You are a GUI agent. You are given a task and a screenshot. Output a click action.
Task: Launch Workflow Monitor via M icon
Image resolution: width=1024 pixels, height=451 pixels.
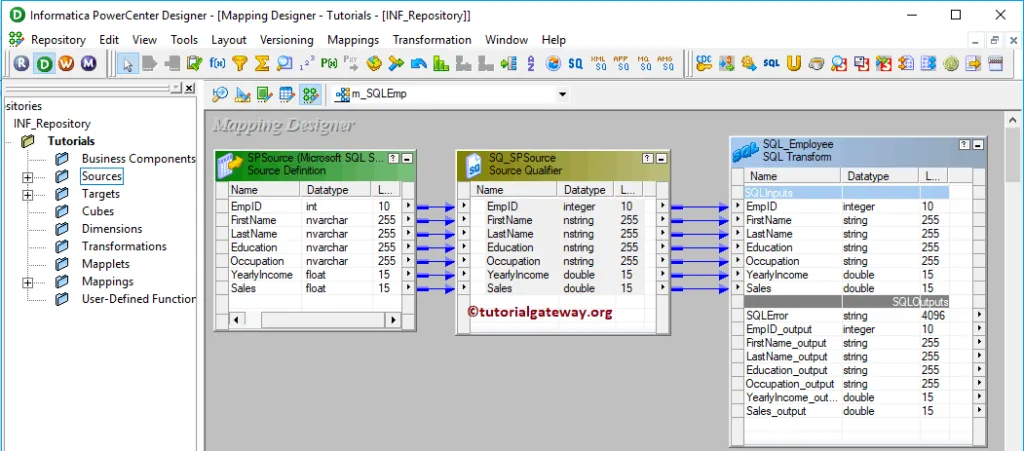tap(89, 63)
